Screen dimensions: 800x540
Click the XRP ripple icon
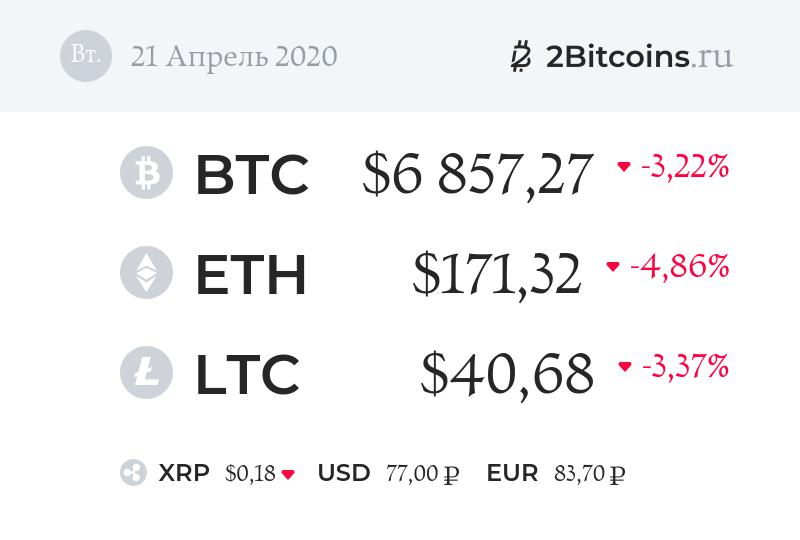[133, 473]
